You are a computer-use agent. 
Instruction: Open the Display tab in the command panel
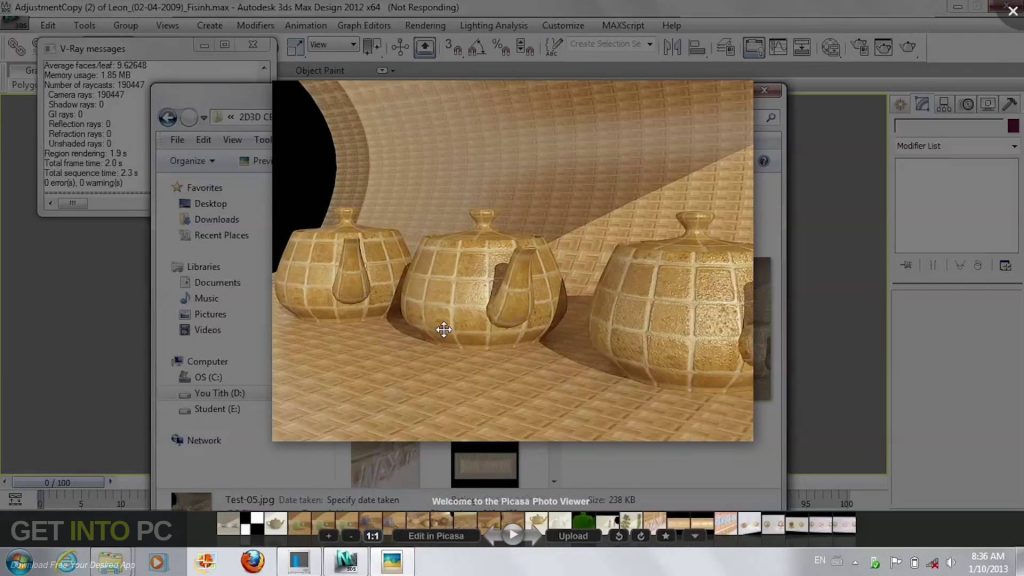point(988,104)
